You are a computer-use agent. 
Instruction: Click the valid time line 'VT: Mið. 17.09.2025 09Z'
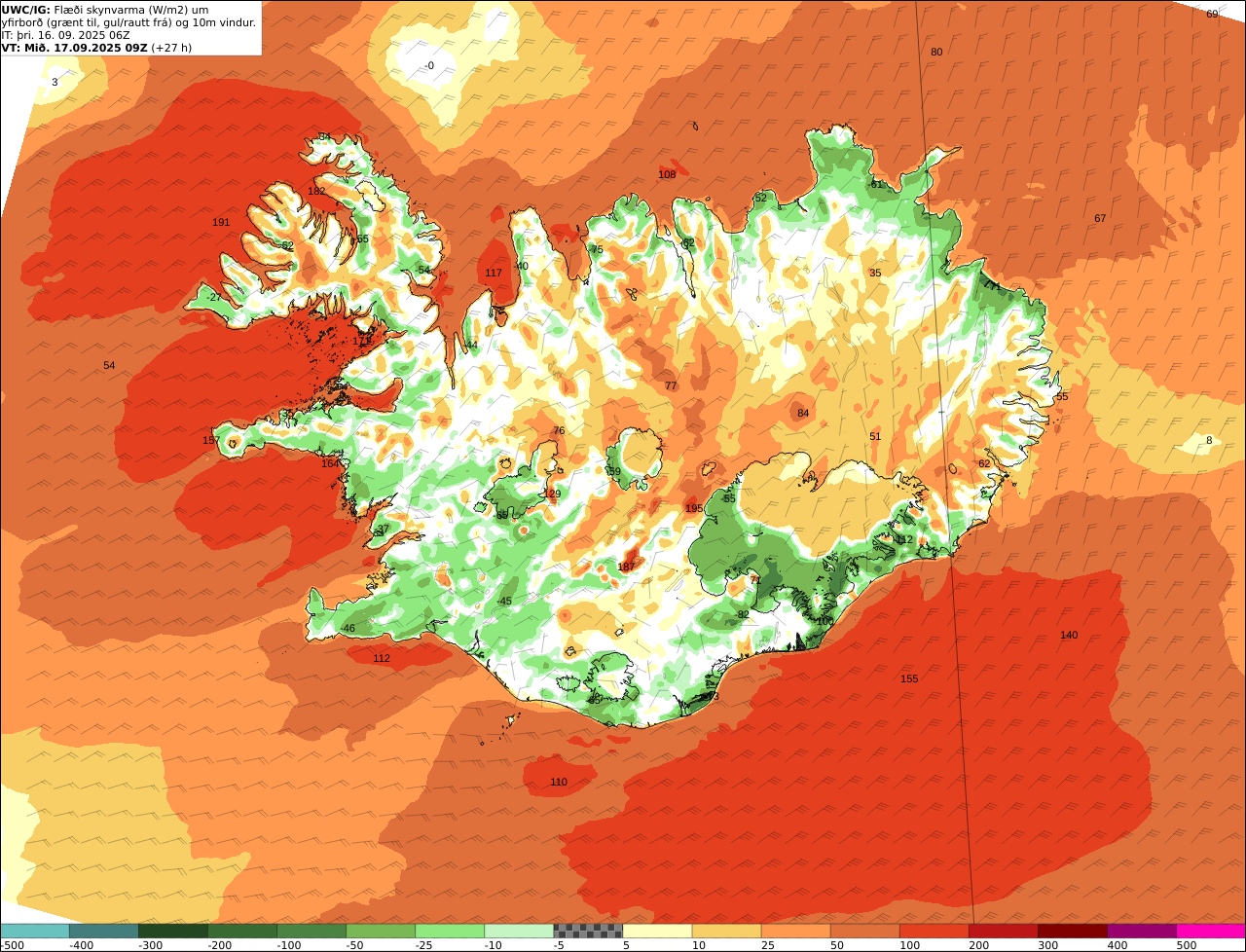coord(74,48)
